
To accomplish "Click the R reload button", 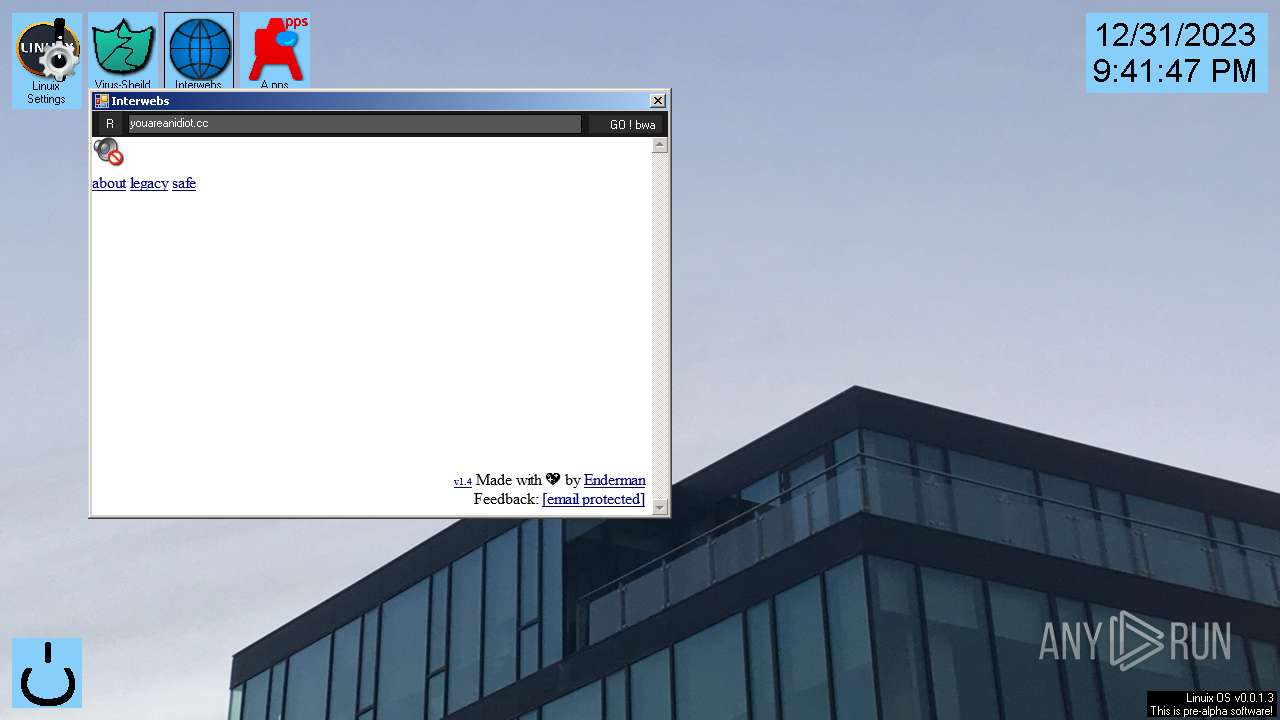I will click(x=110, y=124).
